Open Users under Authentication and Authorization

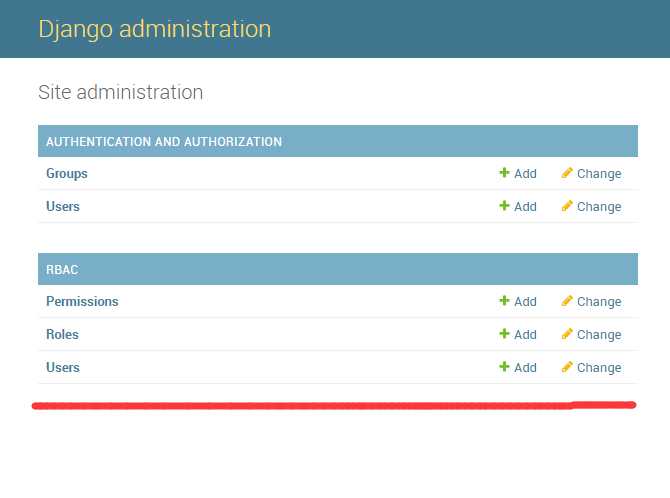click(63, 206)
